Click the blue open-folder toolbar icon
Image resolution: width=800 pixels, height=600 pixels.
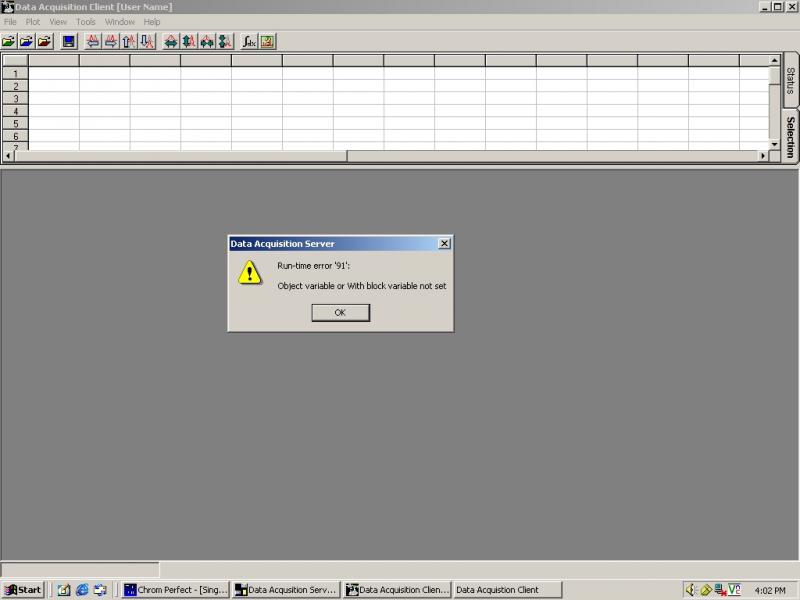(x=27, y=41)
